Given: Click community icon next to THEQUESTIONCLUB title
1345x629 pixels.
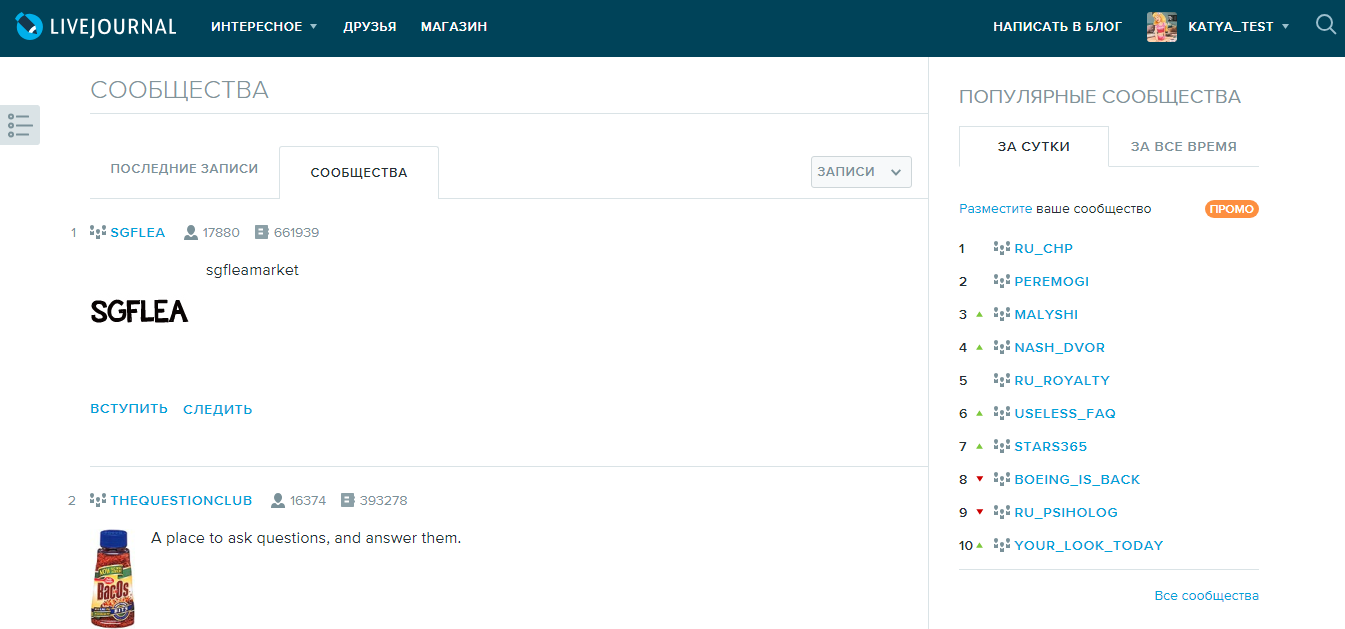Looking at the screenshot, I should click(98, 500).
